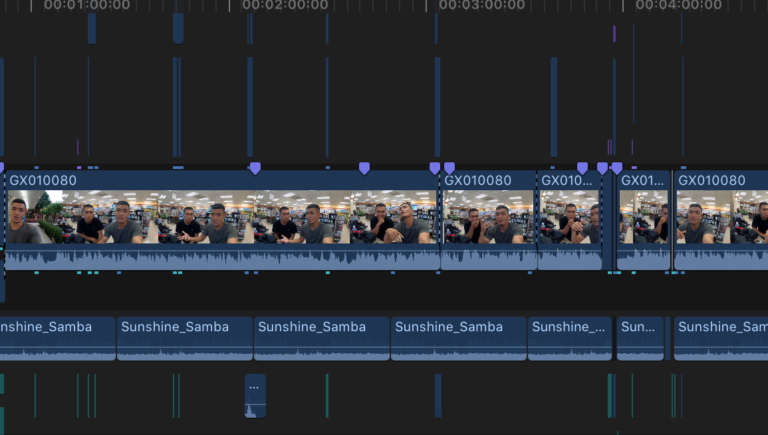Click the second purple marker on the long GX010080 clip
Image resolution: width=768 pixels, height=435 pixels.
364,168
